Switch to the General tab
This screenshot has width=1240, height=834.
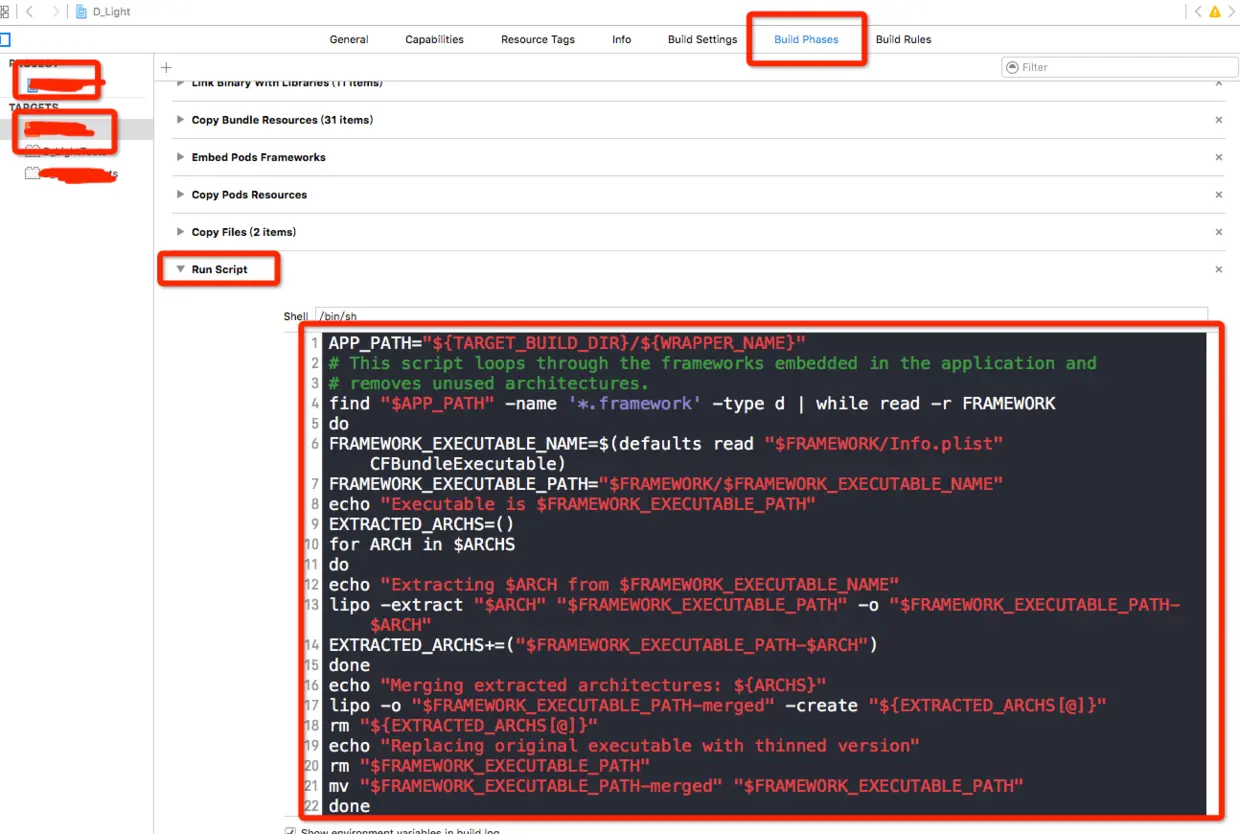349,40
